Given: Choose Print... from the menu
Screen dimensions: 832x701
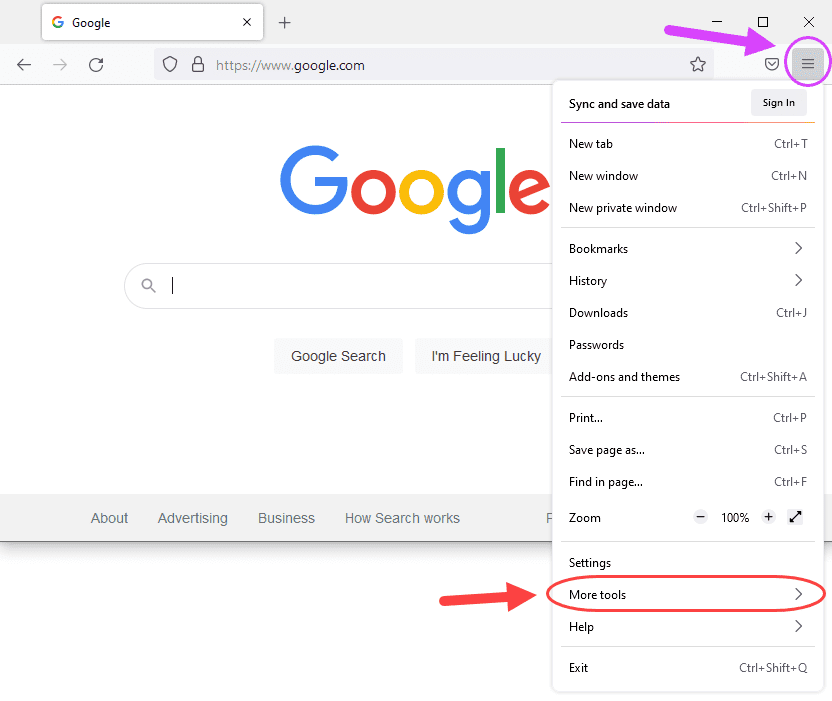Looking at the screenshot, I should tap(687, 418).
